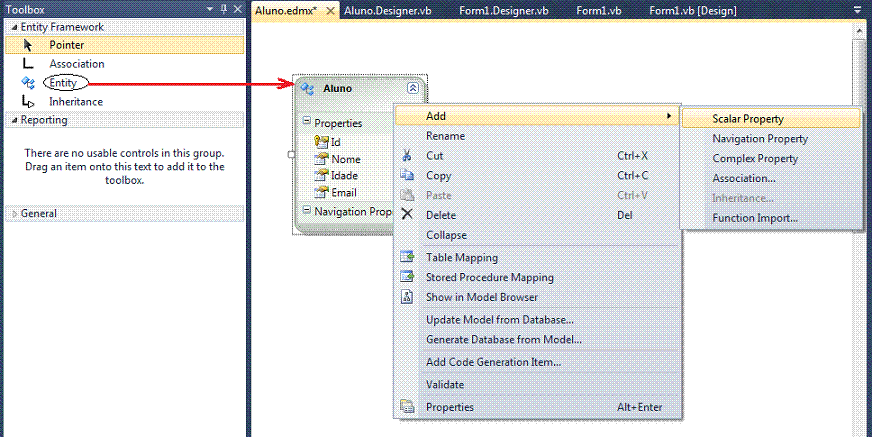
Task: Switch to Aluno.Designer.vb tab
Action: pos(387,11)
